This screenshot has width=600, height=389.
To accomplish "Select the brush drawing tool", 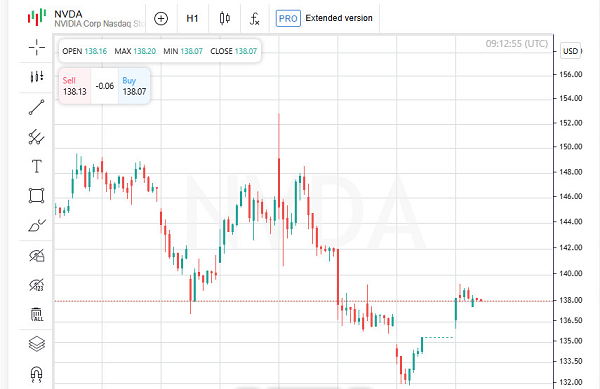I will point(37,225).
